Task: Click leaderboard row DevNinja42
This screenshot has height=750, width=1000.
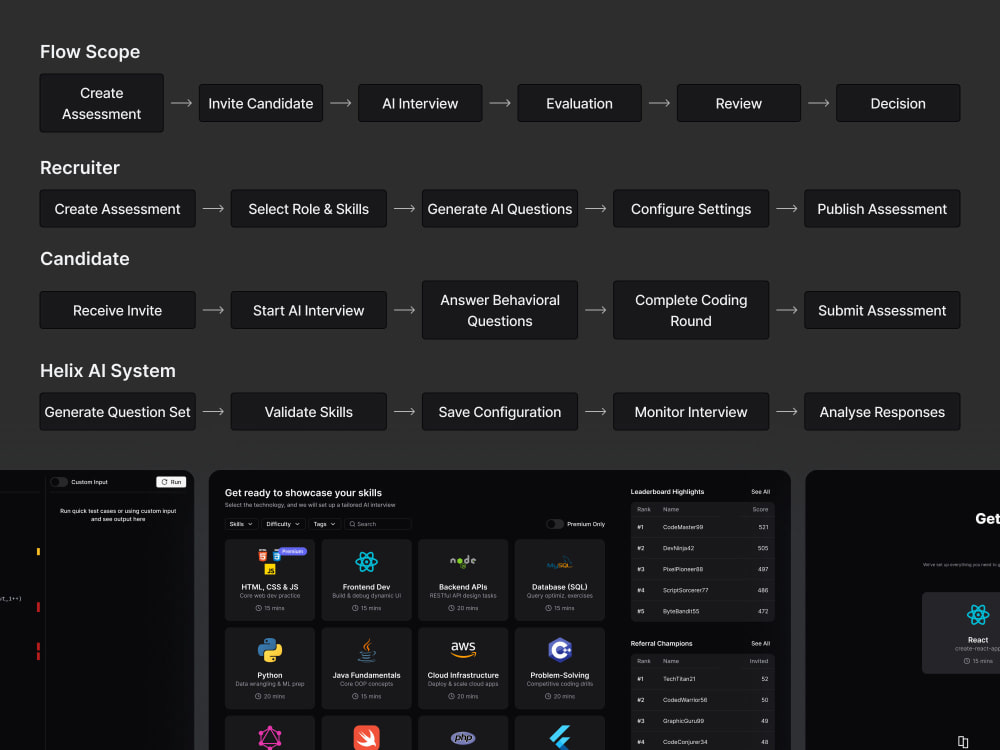Action: (x=703, y=548)
